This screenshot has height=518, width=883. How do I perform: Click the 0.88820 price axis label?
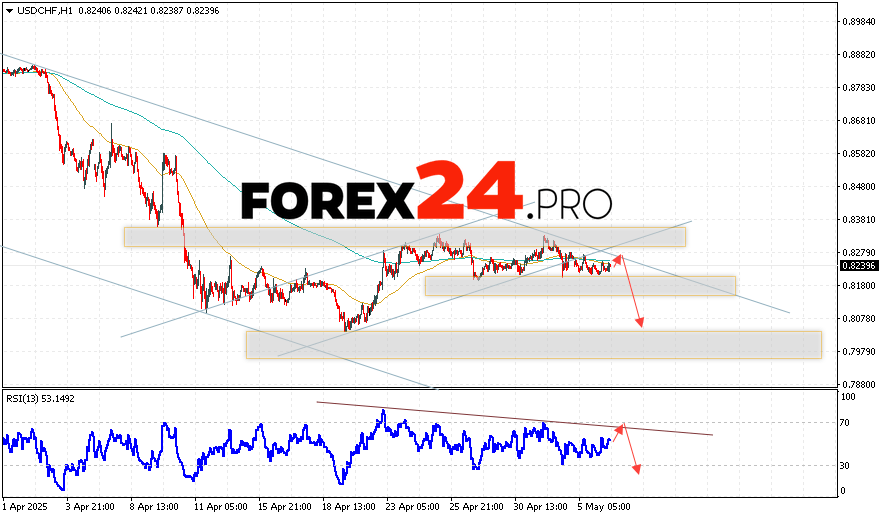(x=859, y=55)
